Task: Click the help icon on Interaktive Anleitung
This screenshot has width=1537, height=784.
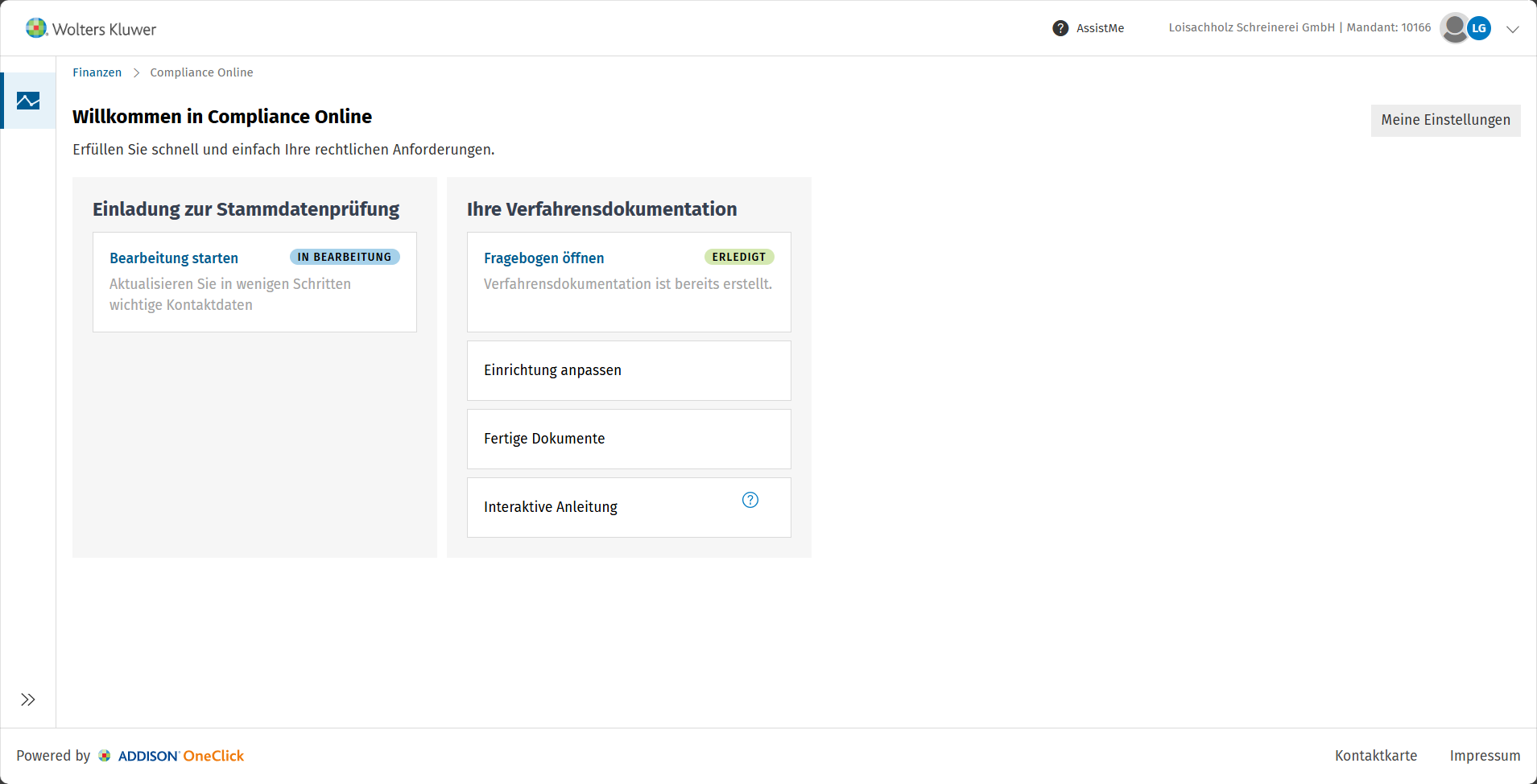Action: 750,500
